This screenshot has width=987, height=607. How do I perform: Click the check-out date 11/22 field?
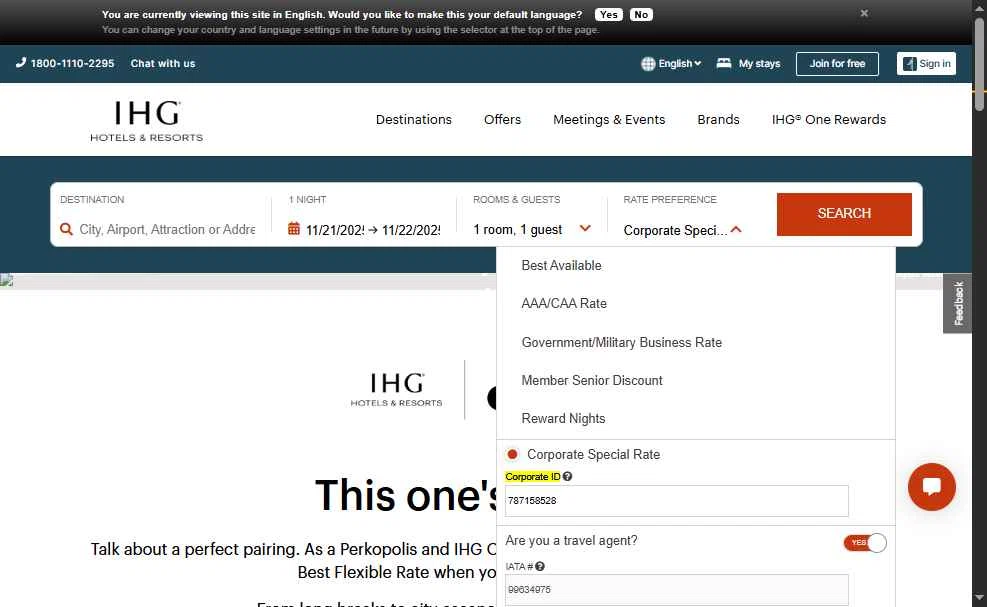coord(411,230)
